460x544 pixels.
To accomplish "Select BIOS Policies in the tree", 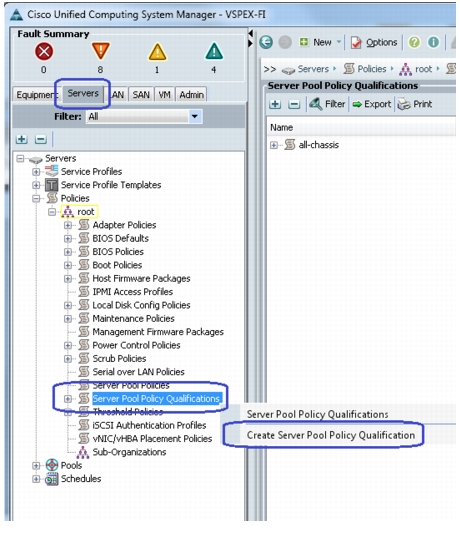I will 118,252.
